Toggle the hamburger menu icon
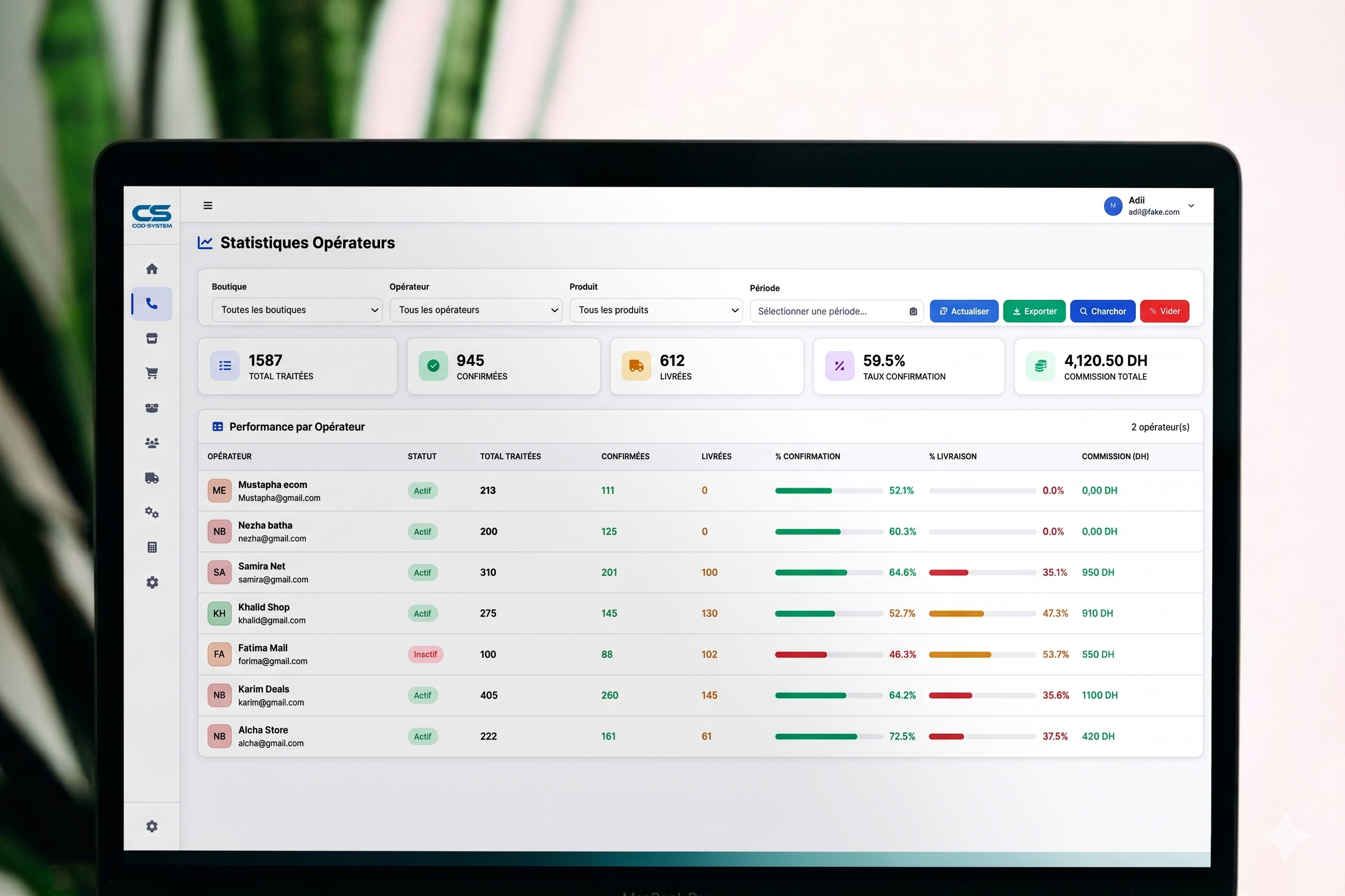 coord(208,205)
